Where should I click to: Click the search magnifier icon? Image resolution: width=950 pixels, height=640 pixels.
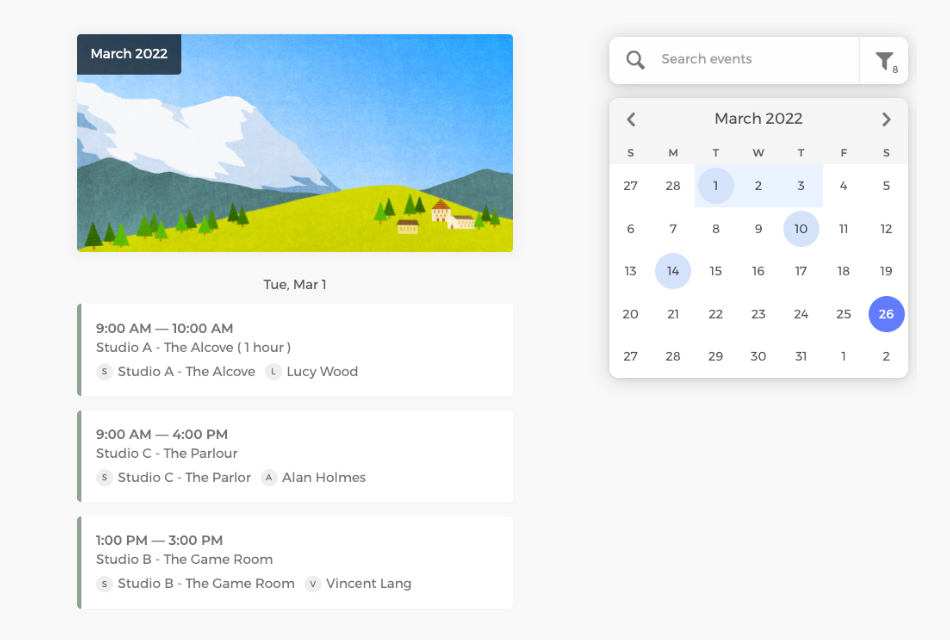[635, 60]
